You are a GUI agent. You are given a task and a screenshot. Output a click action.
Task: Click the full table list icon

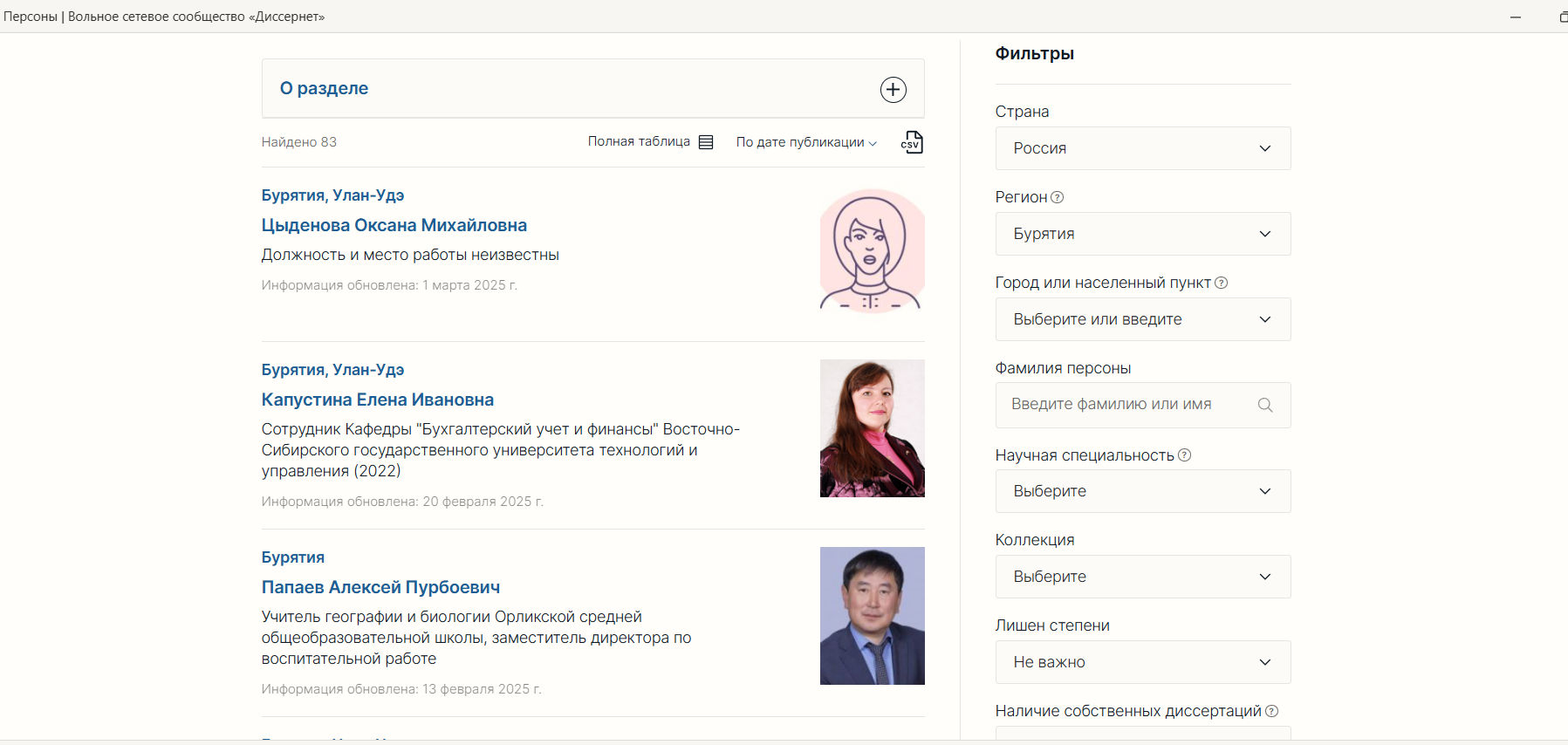pos(706,142)
